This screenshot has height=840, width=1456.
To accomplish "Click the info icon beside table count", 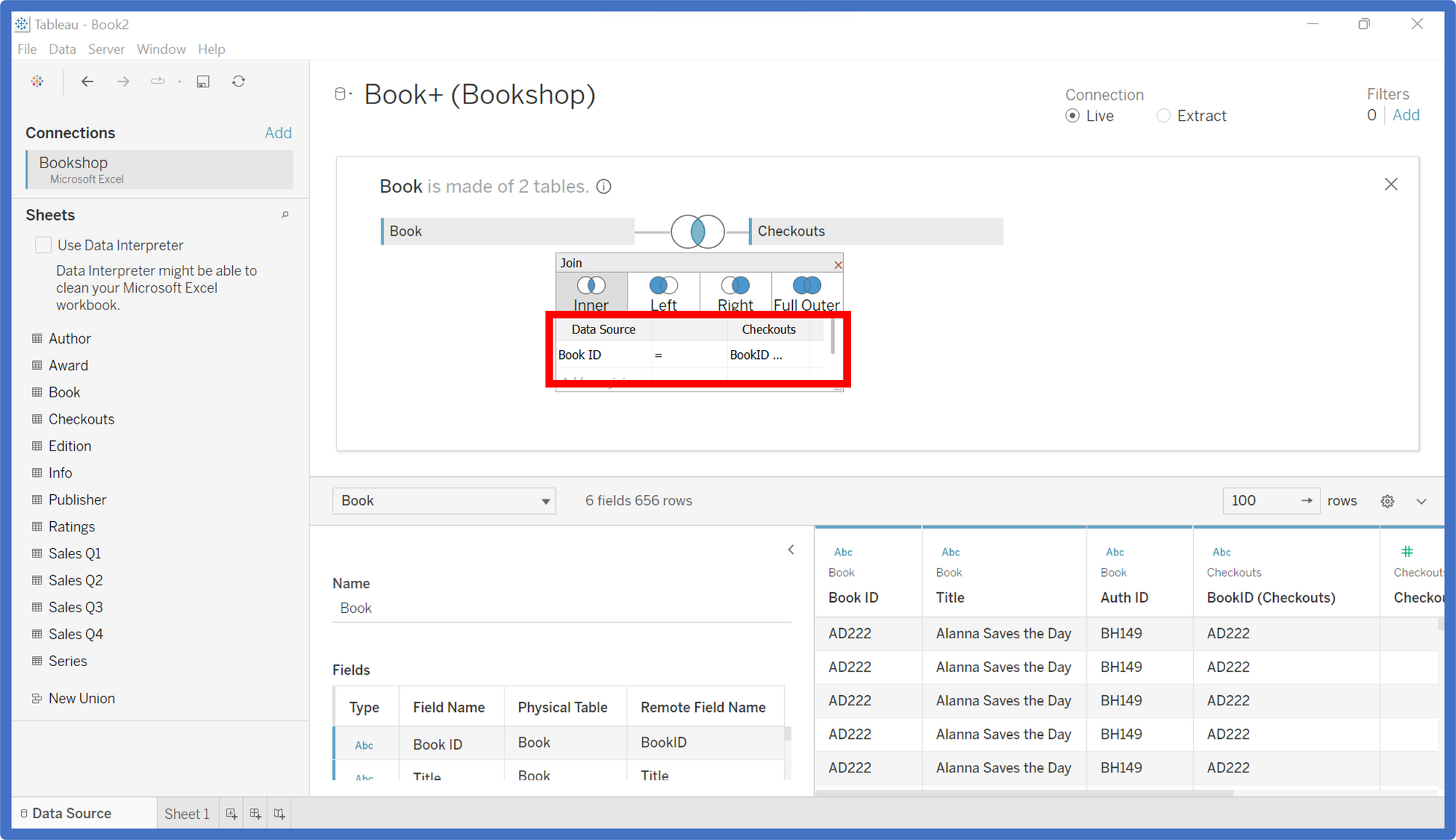I will pyautogui.click(x=604, y=187).
